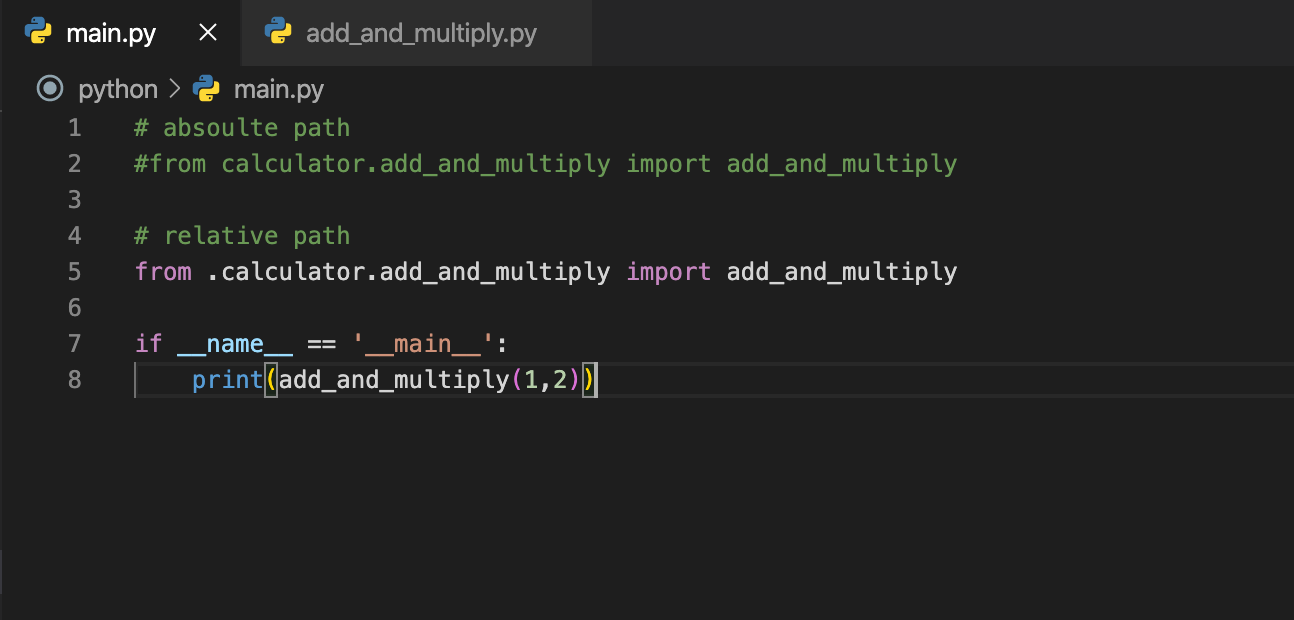This screenshot has height=620, width=1294.
Task: Click the import keyword on line 5
Action: [668, 271]
